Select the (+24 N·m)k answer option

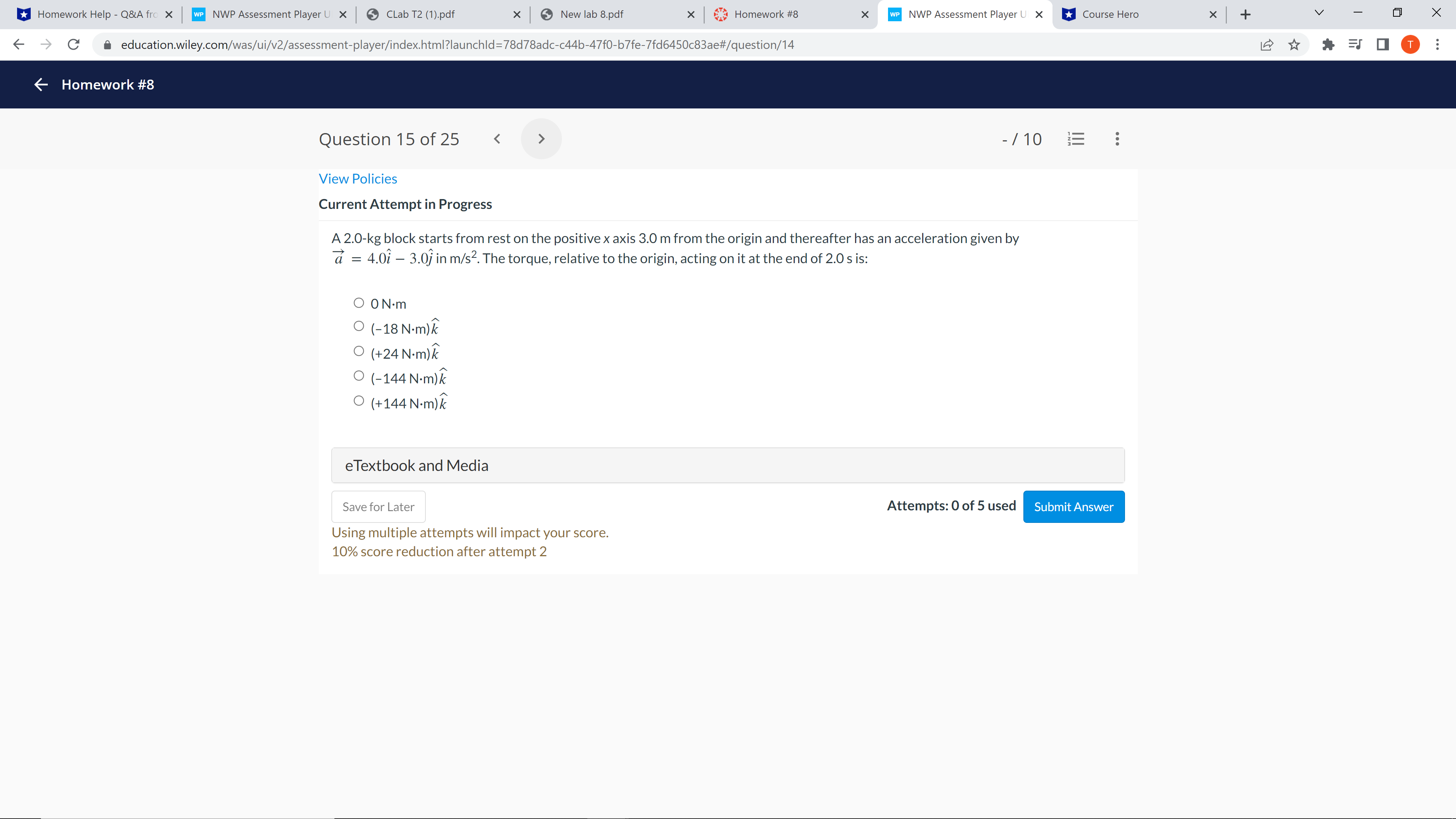click(359, 350)
